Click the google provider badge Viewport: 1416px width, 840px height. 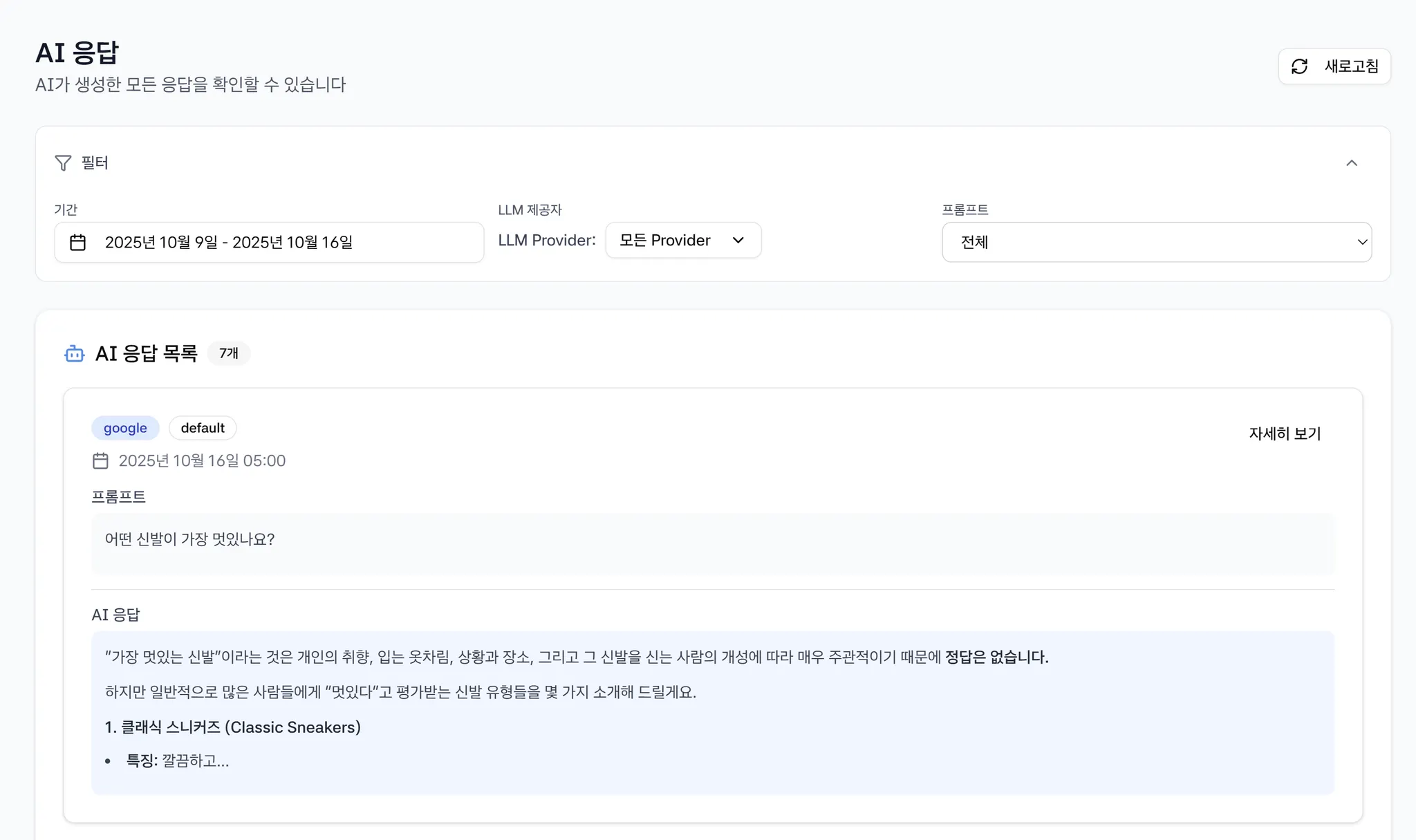click(125, 428)
